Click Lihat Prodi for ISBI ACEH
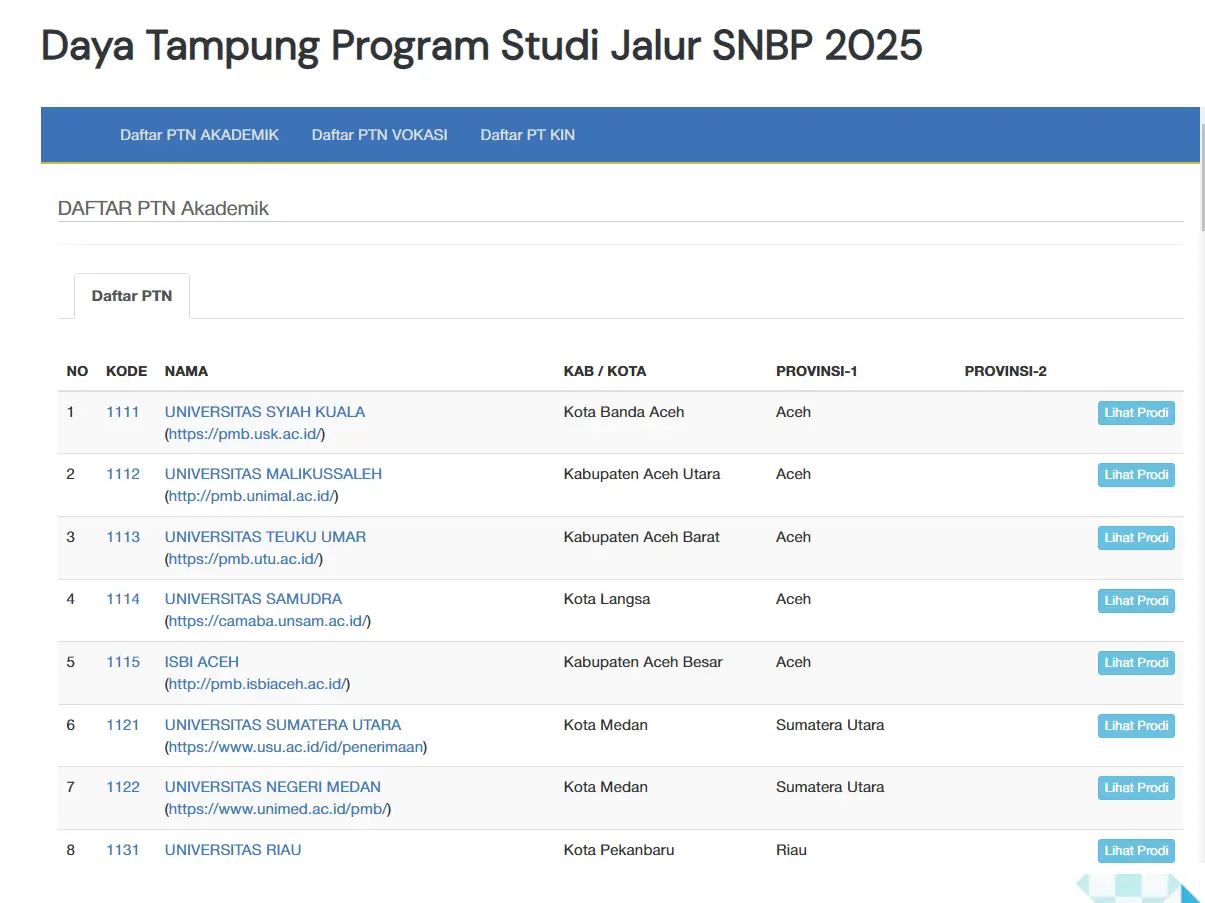1205x903 pixels. 1136,662
